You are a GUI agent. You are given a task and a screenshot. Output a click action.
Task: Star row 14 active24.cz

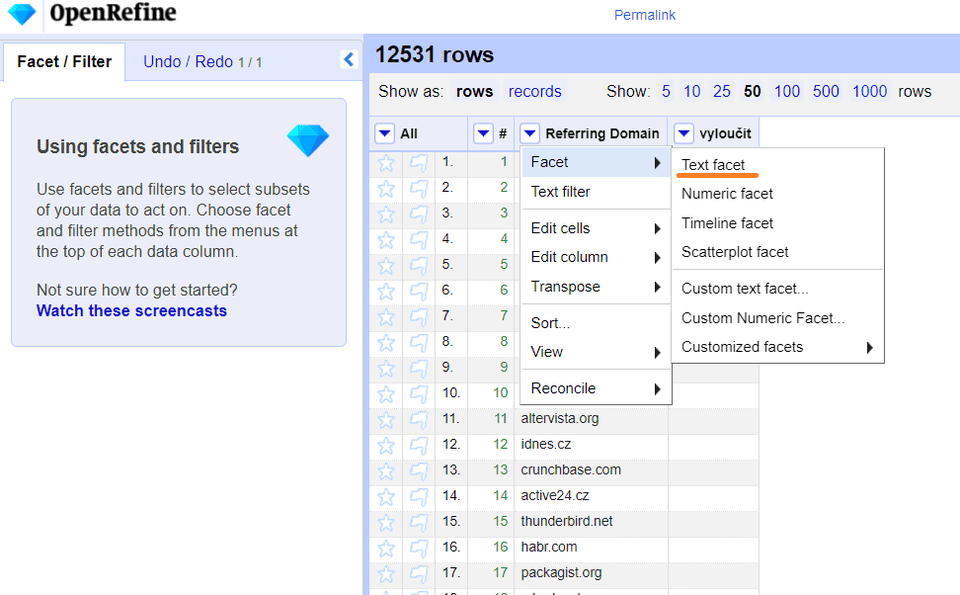click(386, 496)
